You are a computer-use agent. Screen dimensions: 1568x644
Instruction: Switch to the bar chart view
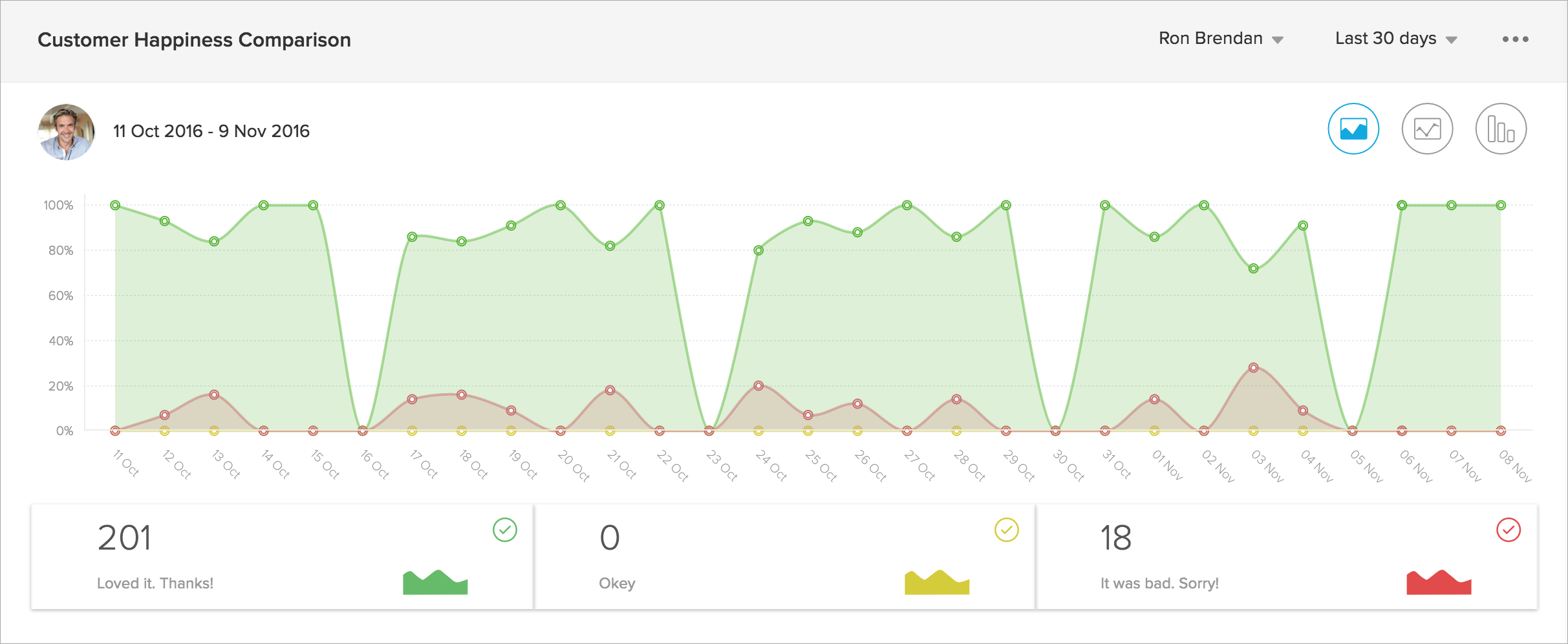1501,129
